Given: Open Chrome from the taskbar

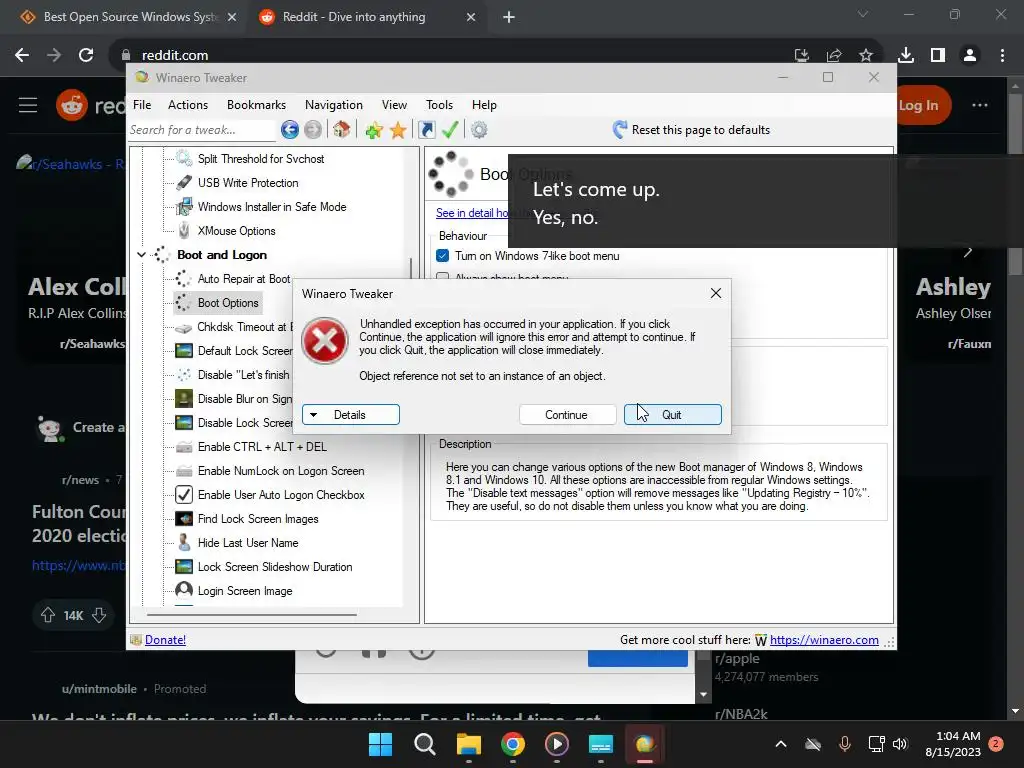Looking at the screenshot, I should click(513, 744).
